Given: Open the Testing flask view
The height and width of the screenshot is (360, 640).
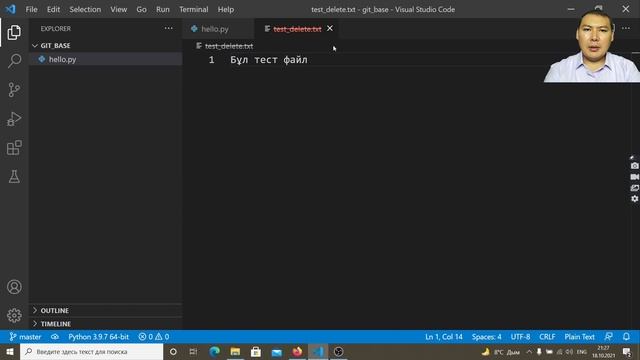Looking at the screenshot, I should click(14, 177).
